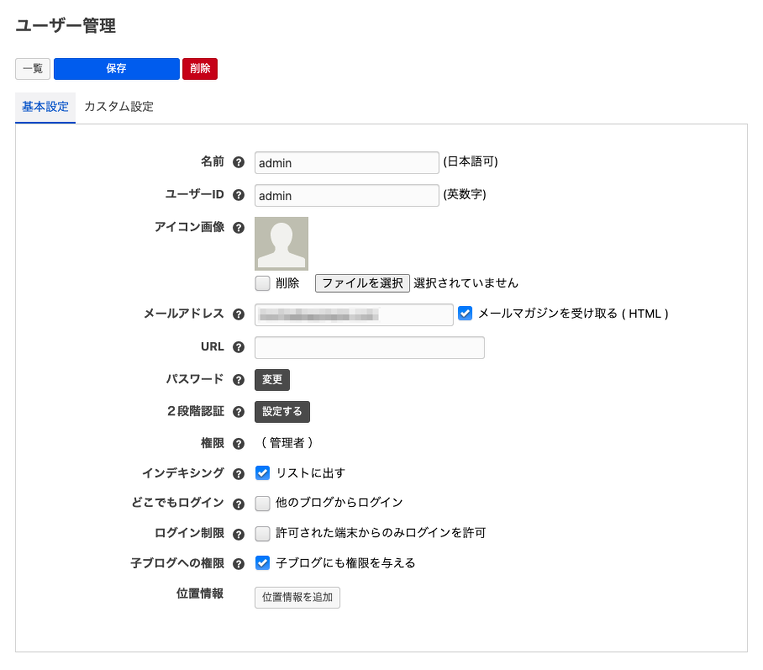Click help icon beside パスワード

click(238, 380)
